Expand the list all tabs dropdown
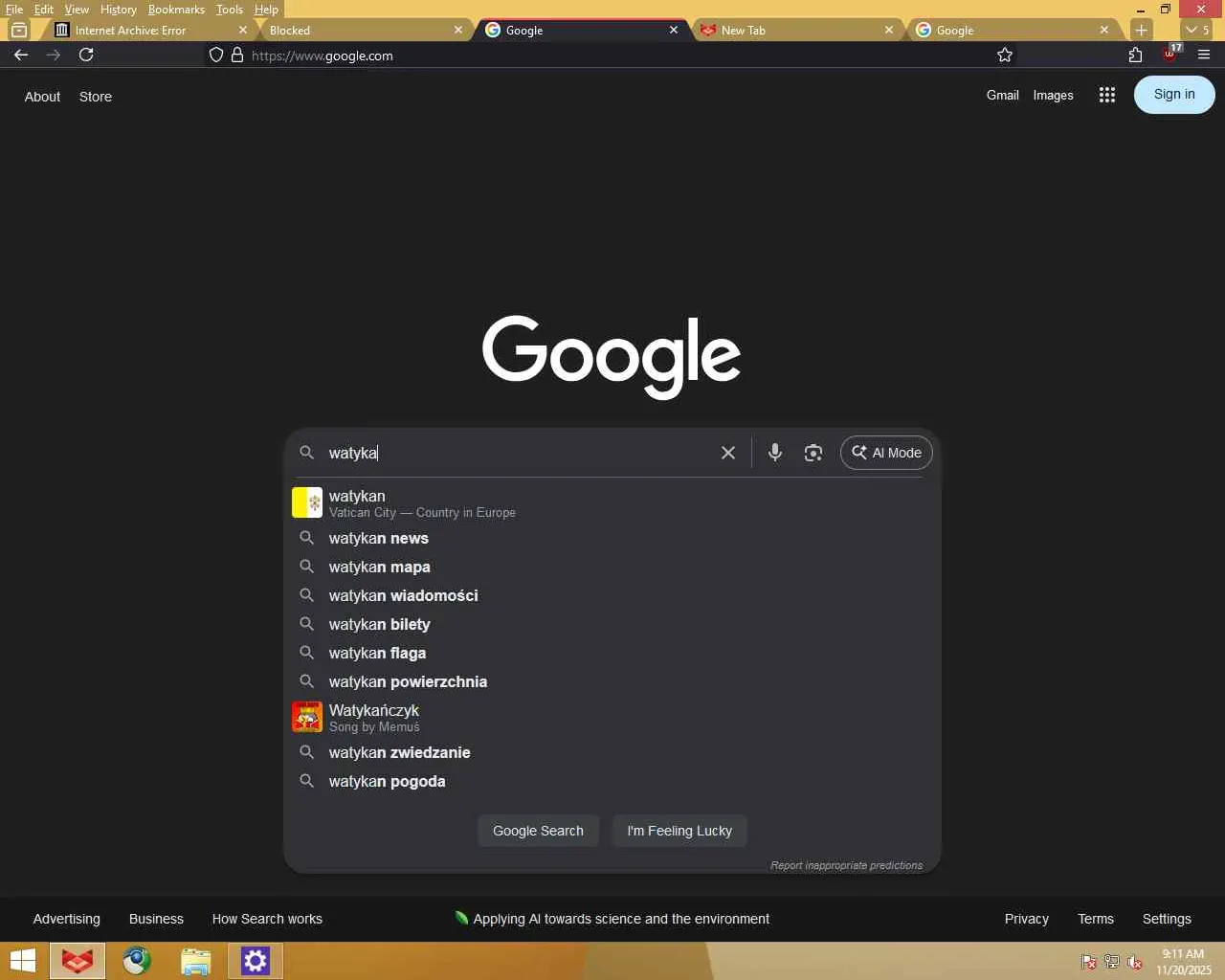The width and height of the screenshot is (1225, 980). pos(1197,30)
